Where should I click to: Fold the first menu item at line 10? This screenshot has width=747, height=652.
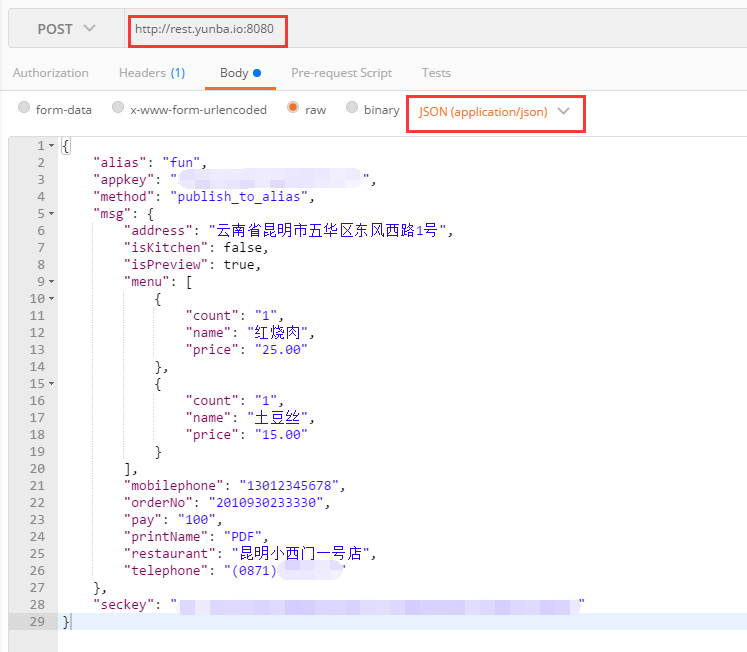pyautogui.click(x=51, y=299)
